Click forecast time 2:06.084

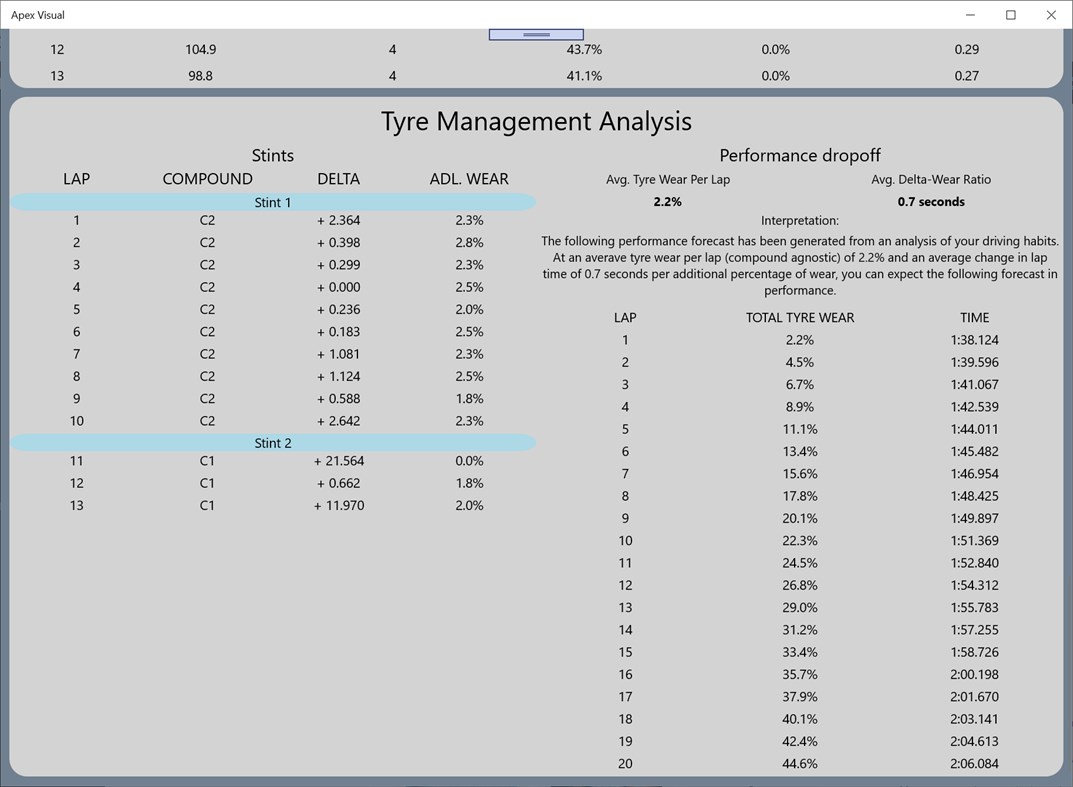(x=974, y=764)
